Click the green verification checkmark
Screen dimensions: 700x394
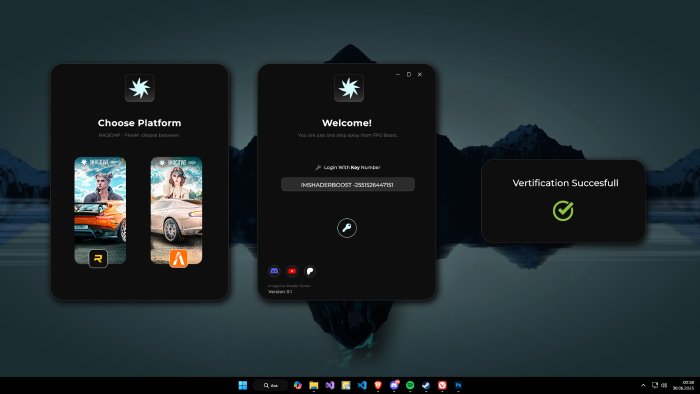click(563, 211)
